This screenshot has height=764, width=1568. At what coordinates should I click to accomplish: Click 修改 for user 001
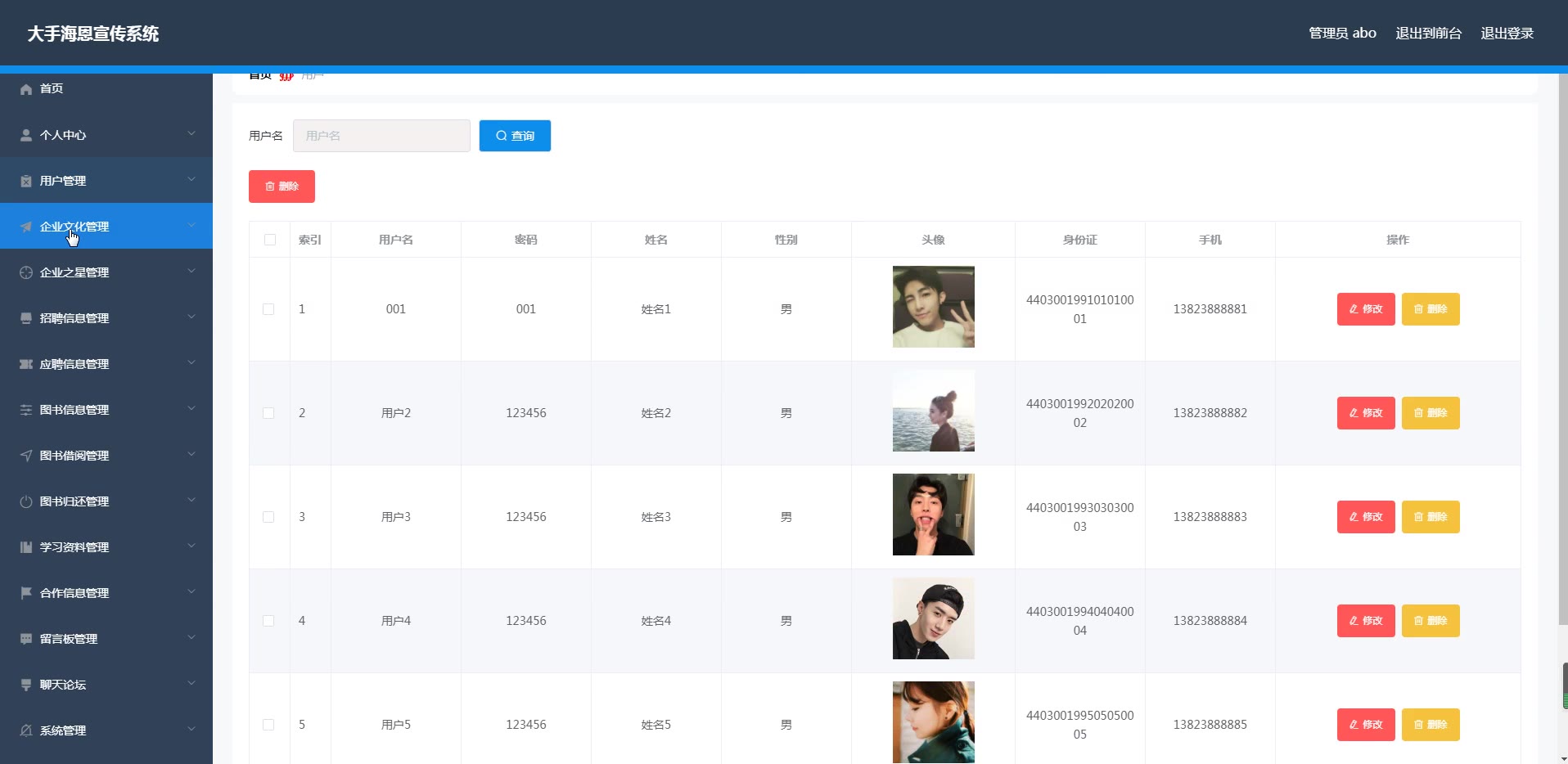[x=1366, y=309]
